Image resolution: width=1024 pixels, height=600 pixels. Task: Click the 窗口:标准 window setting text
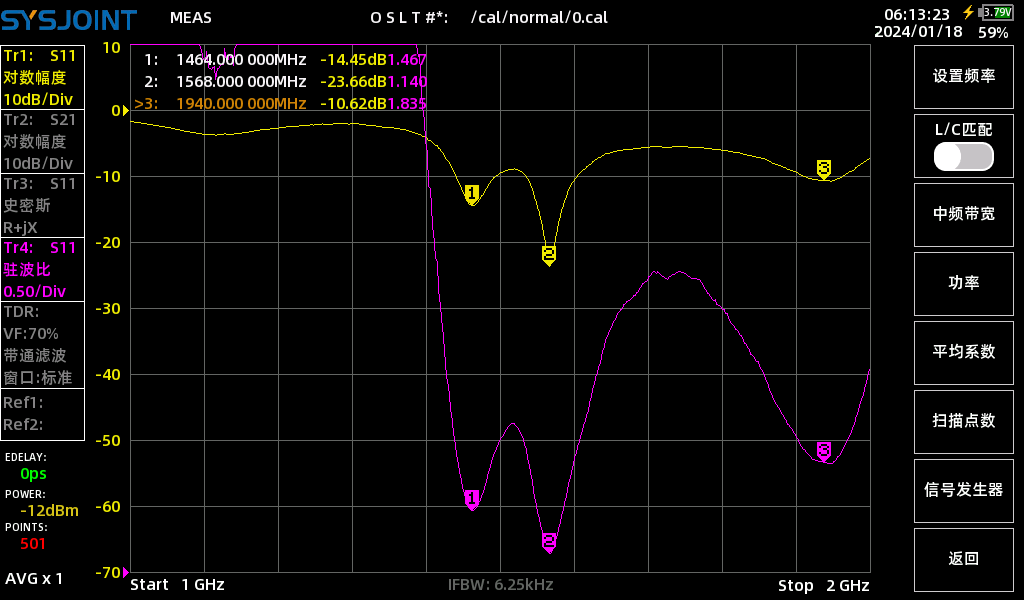click(x=37, y=378)
